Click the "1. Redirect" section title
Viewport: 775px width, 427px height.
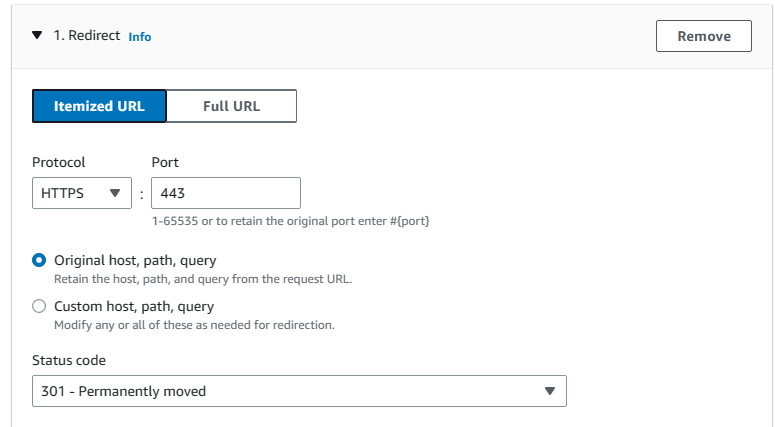coord(86,36)
